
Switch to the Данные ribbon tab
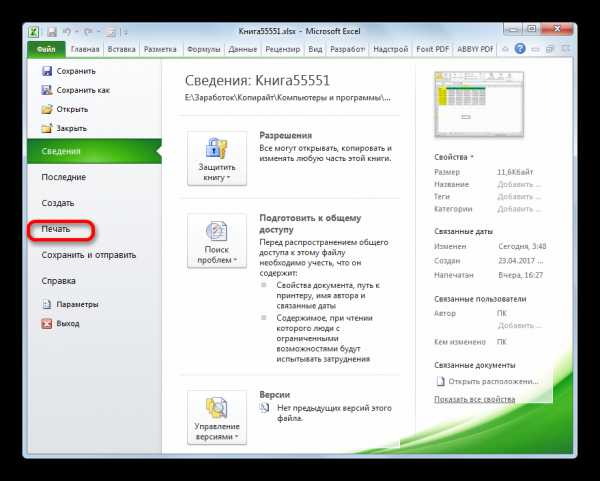(243, 49)
